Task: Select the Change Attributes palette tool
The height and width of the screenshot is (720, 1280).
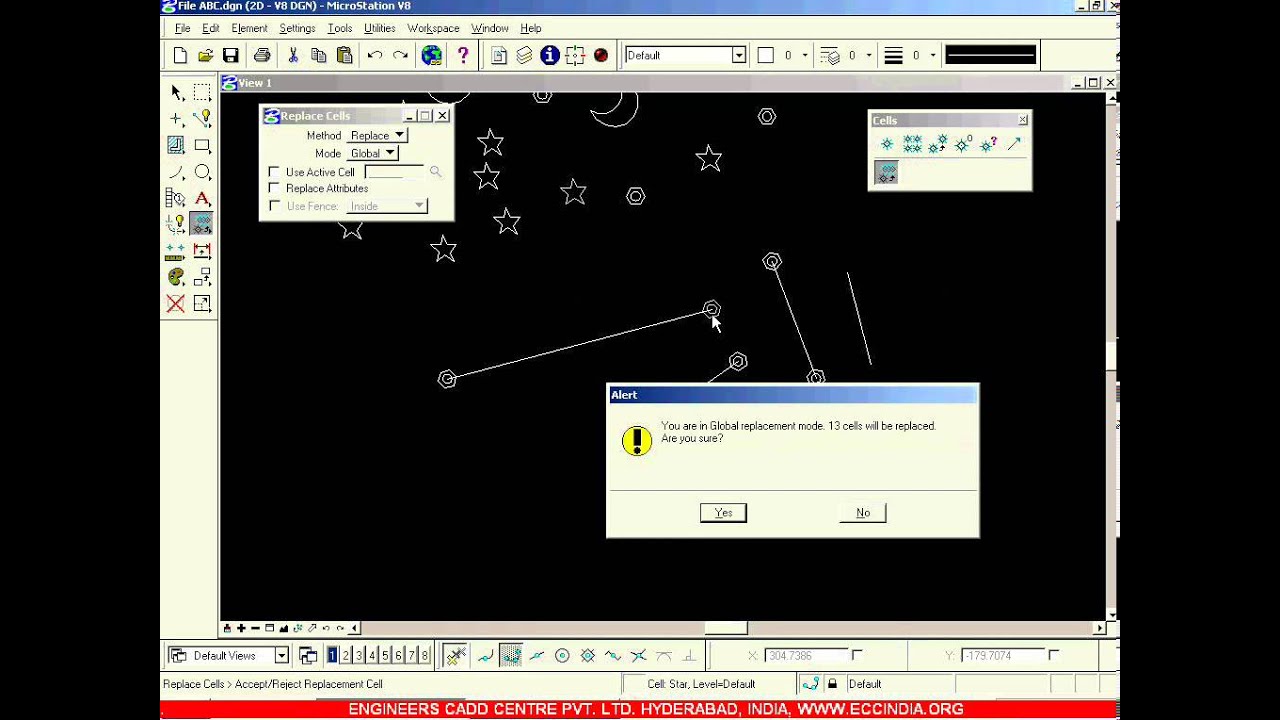Action: (x=176, y=277)
